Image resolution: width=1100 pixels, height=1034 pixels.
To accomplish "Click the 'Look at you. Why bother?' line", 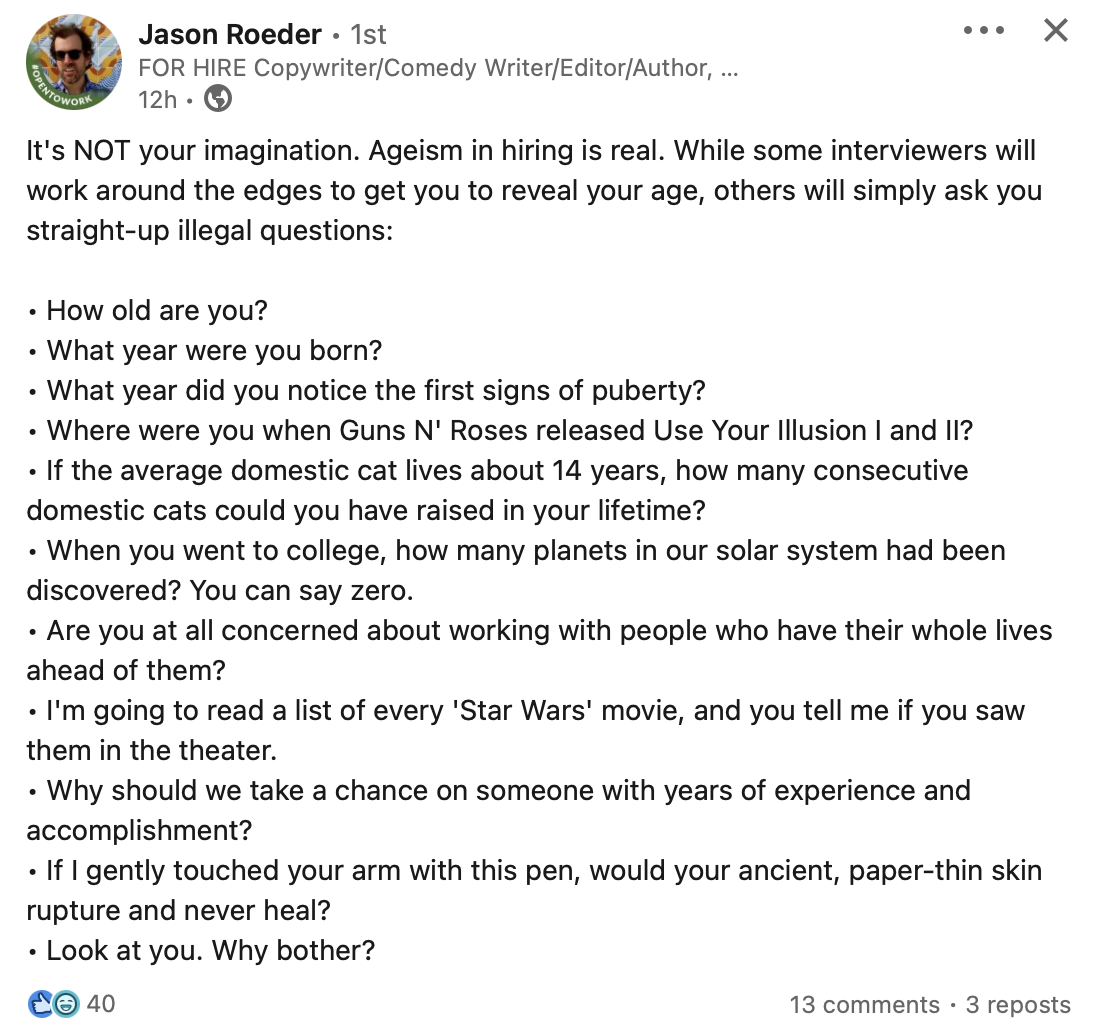I will 210,950.
